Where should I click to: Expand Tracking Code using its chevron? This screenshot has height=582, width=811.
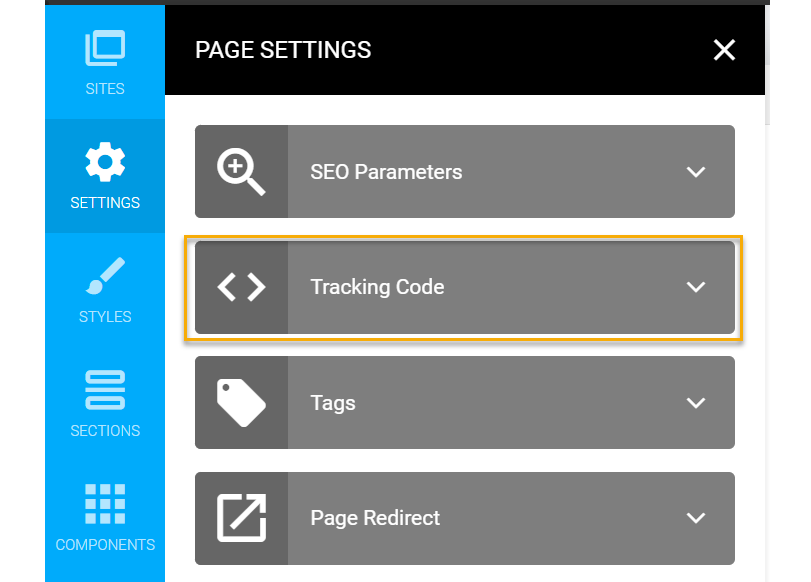click(x=696, y=287)
